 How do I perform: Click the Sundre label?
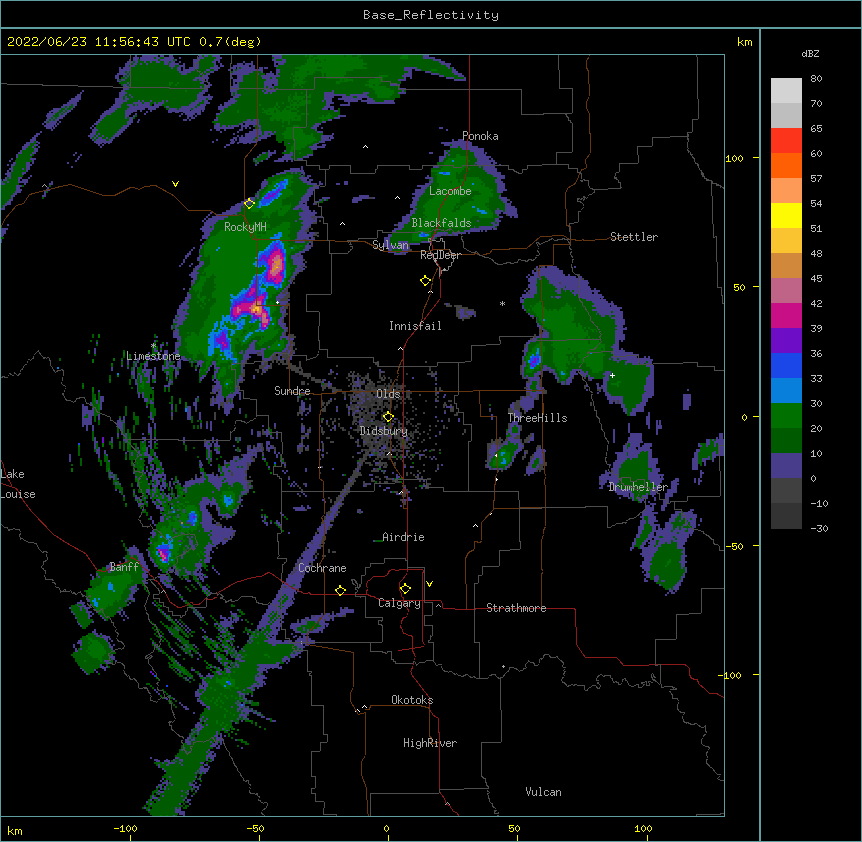pos(292,391)
